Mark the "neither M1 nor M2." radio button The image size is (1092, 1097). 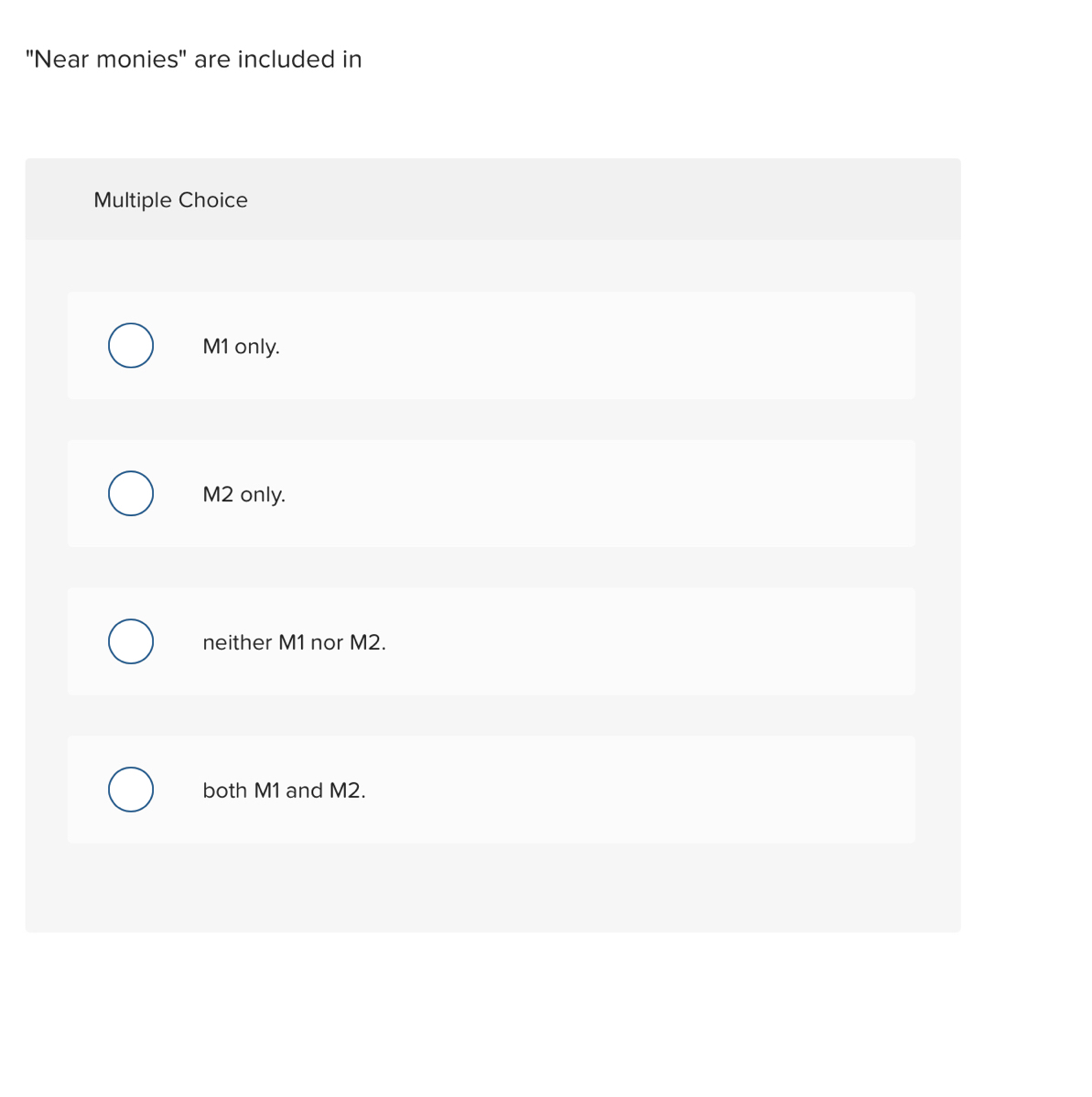(x=131, y=641)
